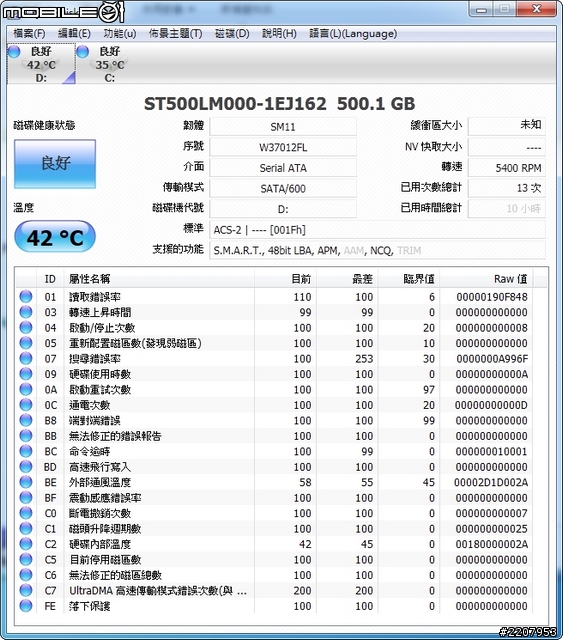This screenshot has height=640, width=563.
Task: Click the transfer mode field SATA/600
Action: coord(283,189)
